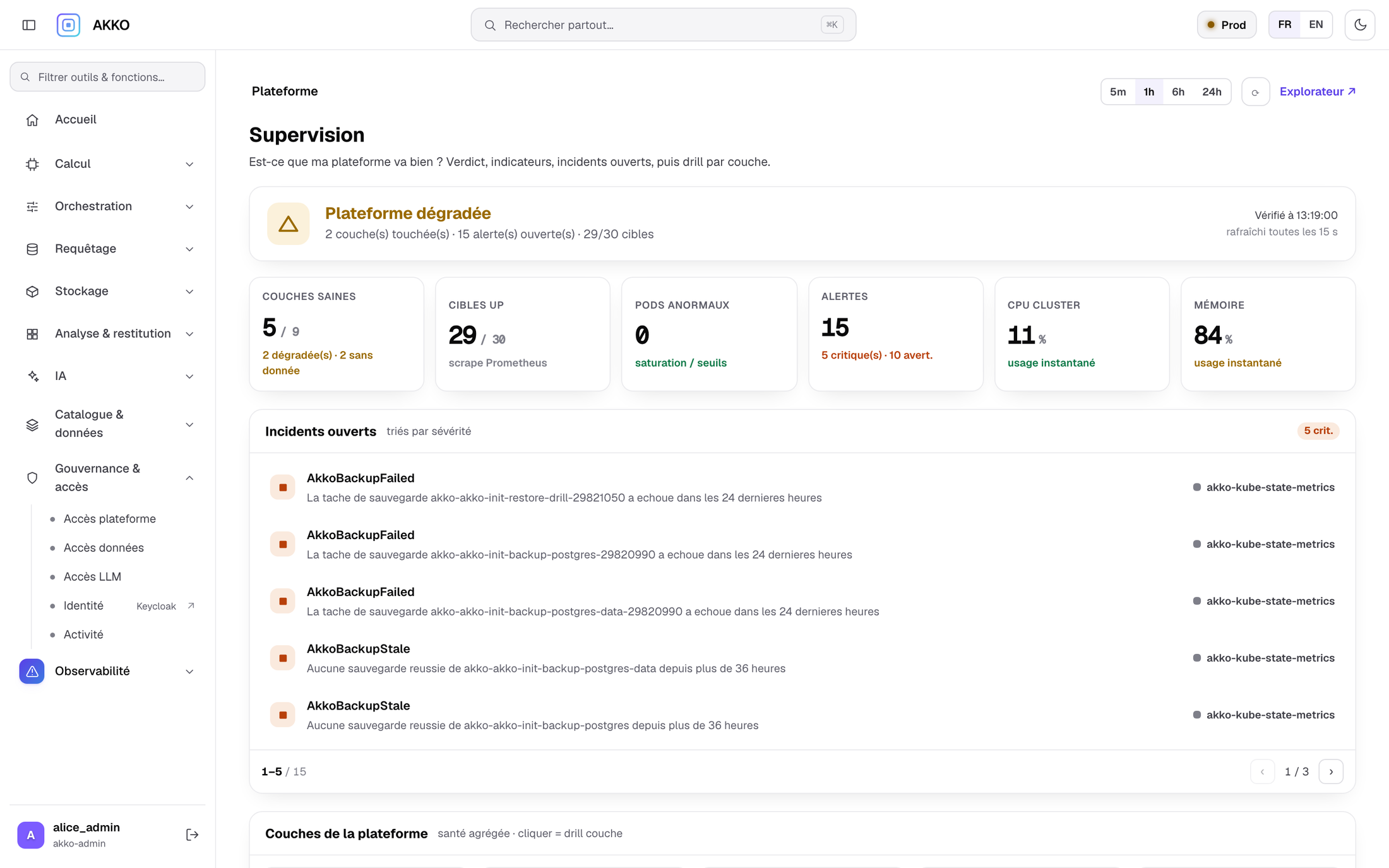Click the Gouvernance shield icon
This screenshot has width=1389, height=868.
[x=32, y=478]
